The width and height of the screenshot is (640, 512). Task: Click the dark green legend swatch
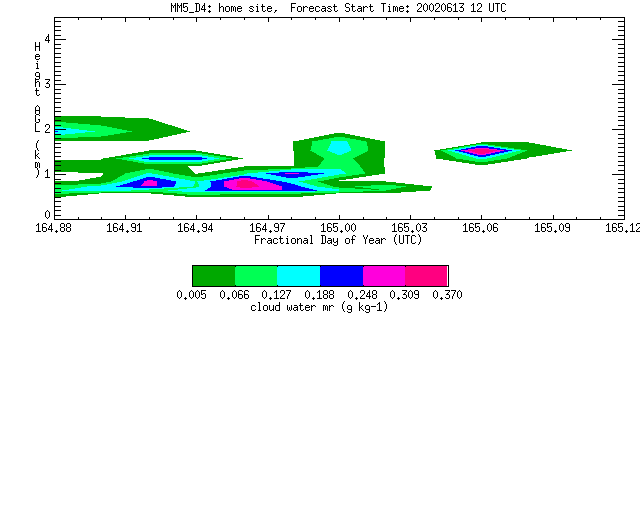[x=214, y=276]
